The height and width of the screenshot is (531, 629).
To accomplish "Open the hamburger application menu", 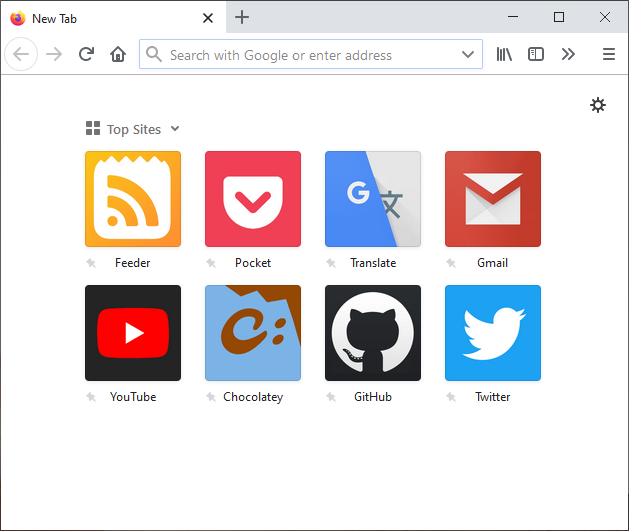I will pyautogui.click(x=609, y=54).
